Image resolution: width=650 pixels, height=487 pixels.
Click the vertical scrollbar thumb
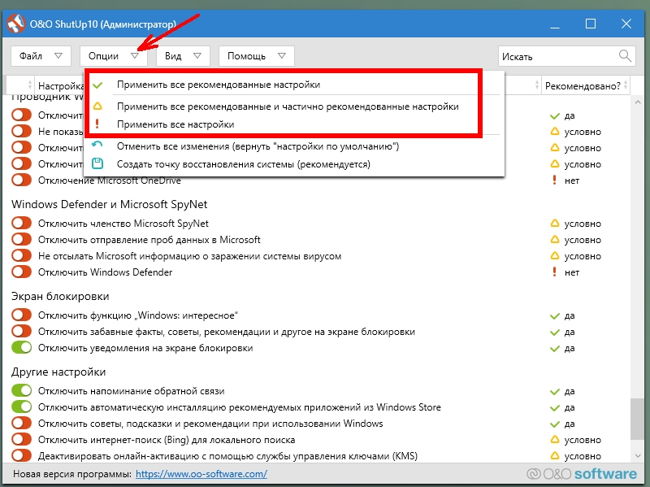[x=637, y=419]
